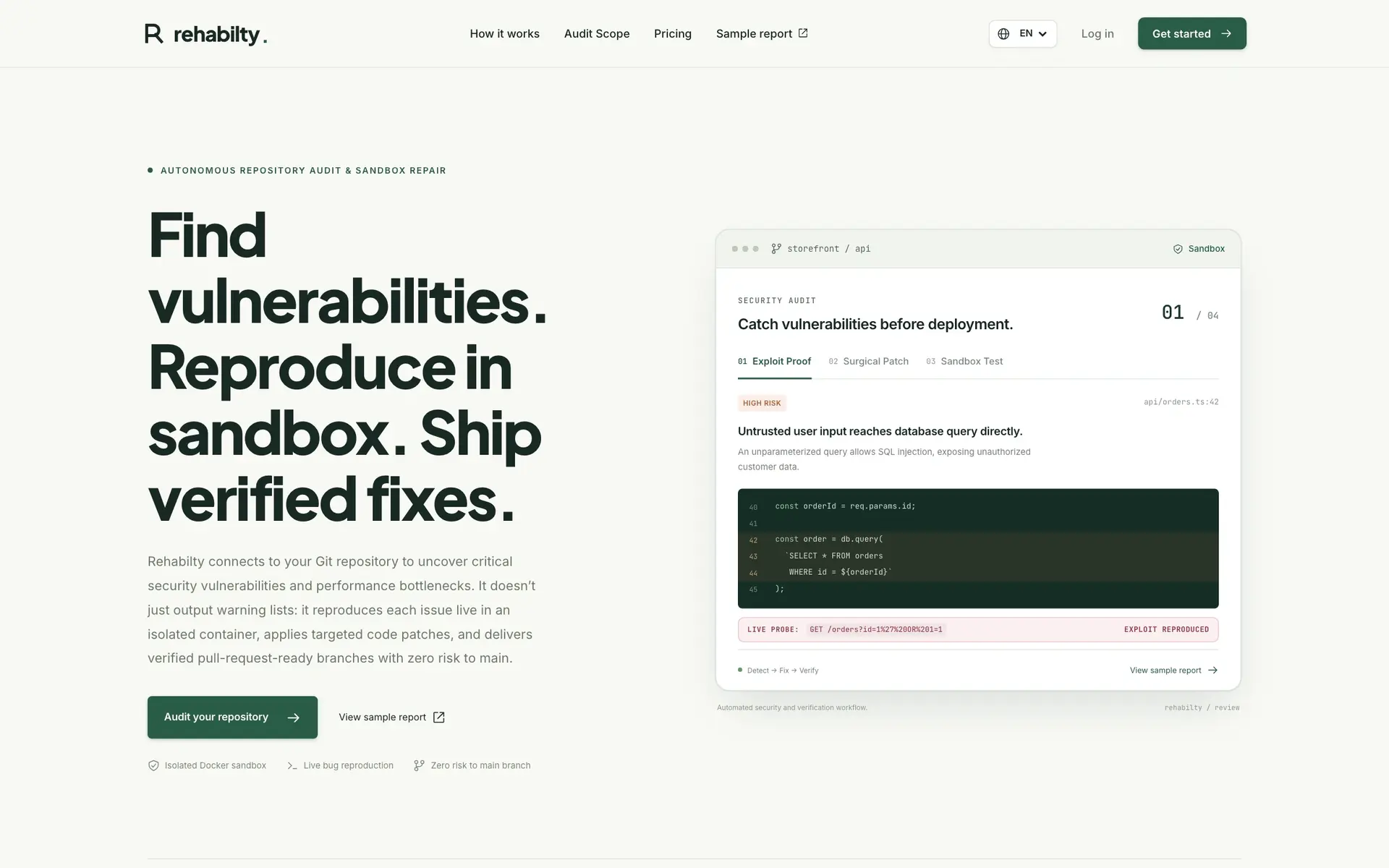Select the 01 Exploit Proof tab
The image size is (1389, 868).
pyautogui.click(x=774, y=362)
